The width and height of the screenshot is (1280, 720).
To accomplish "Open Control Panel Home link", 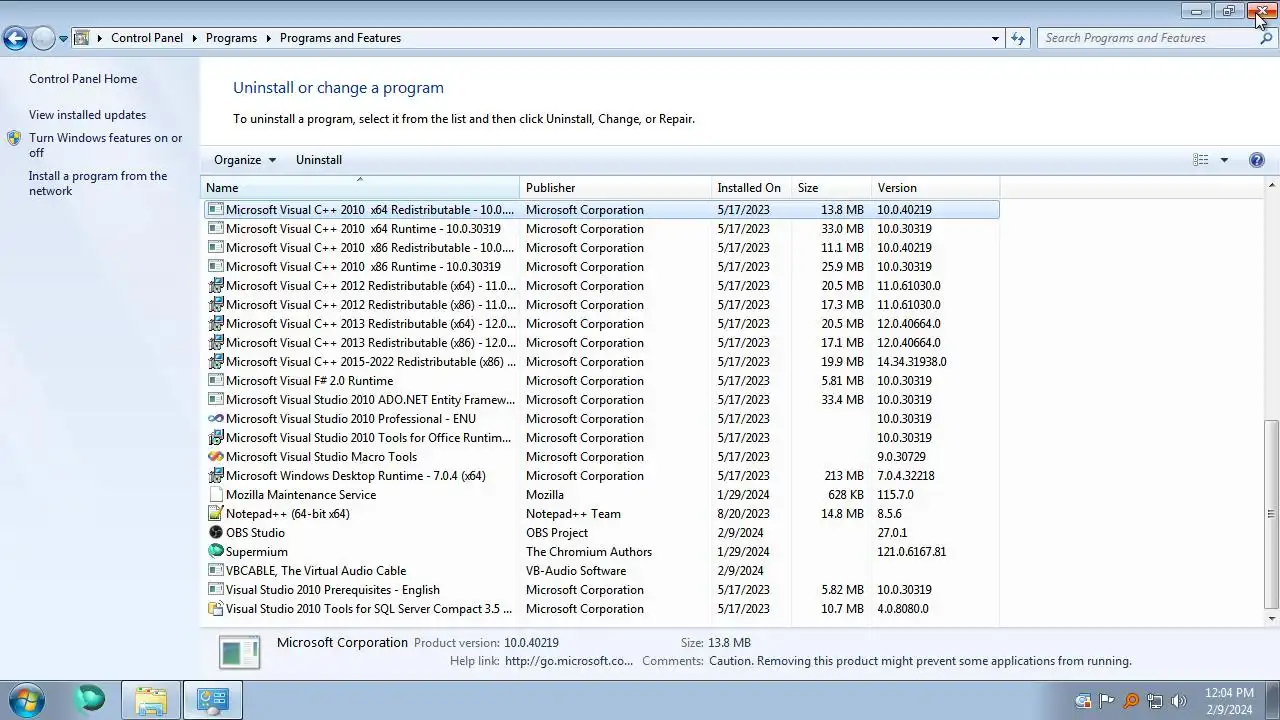I will pos(83,79).
